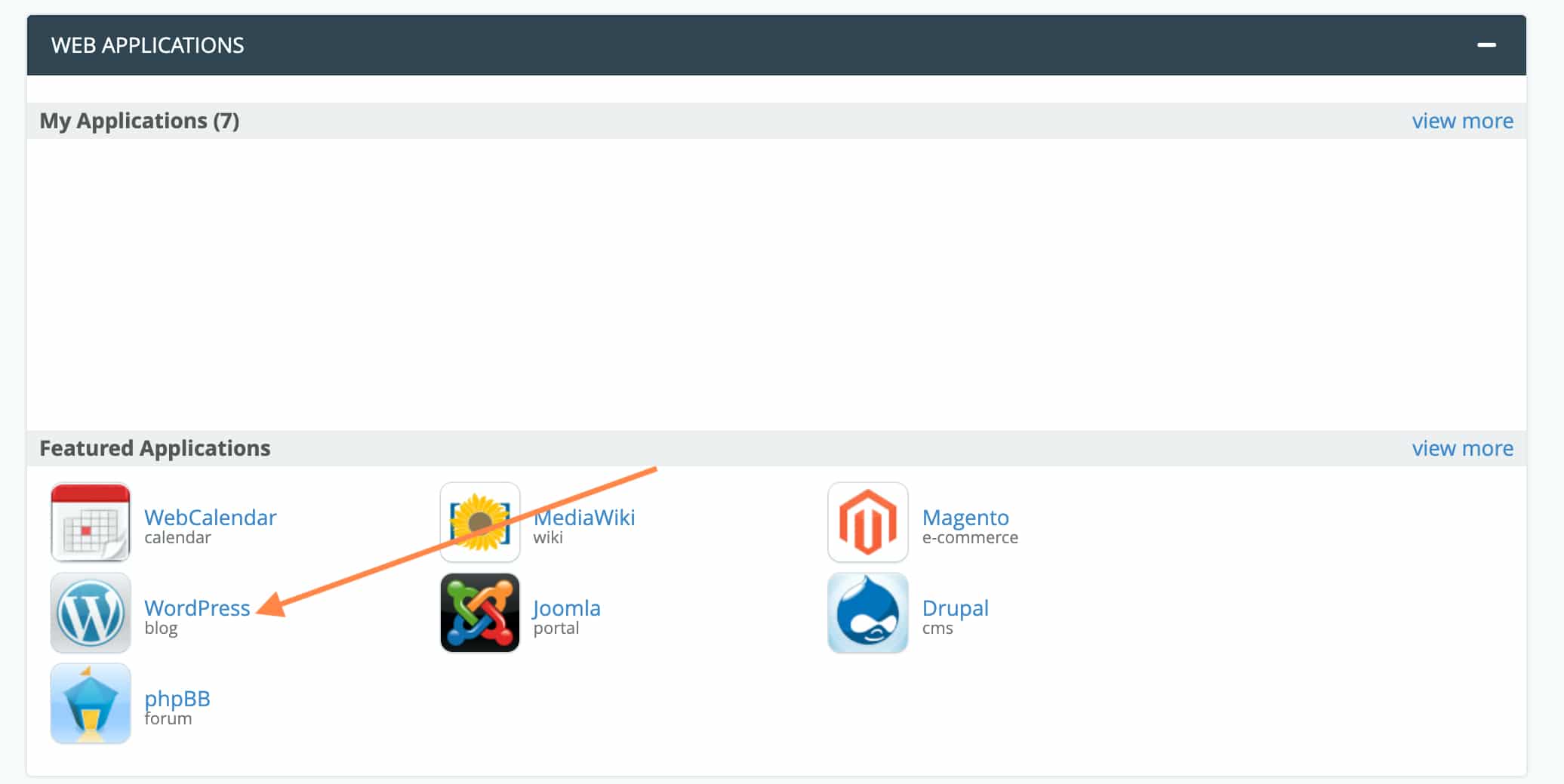
Task: Click the WordPress logo icon
Action: (91, 613)
